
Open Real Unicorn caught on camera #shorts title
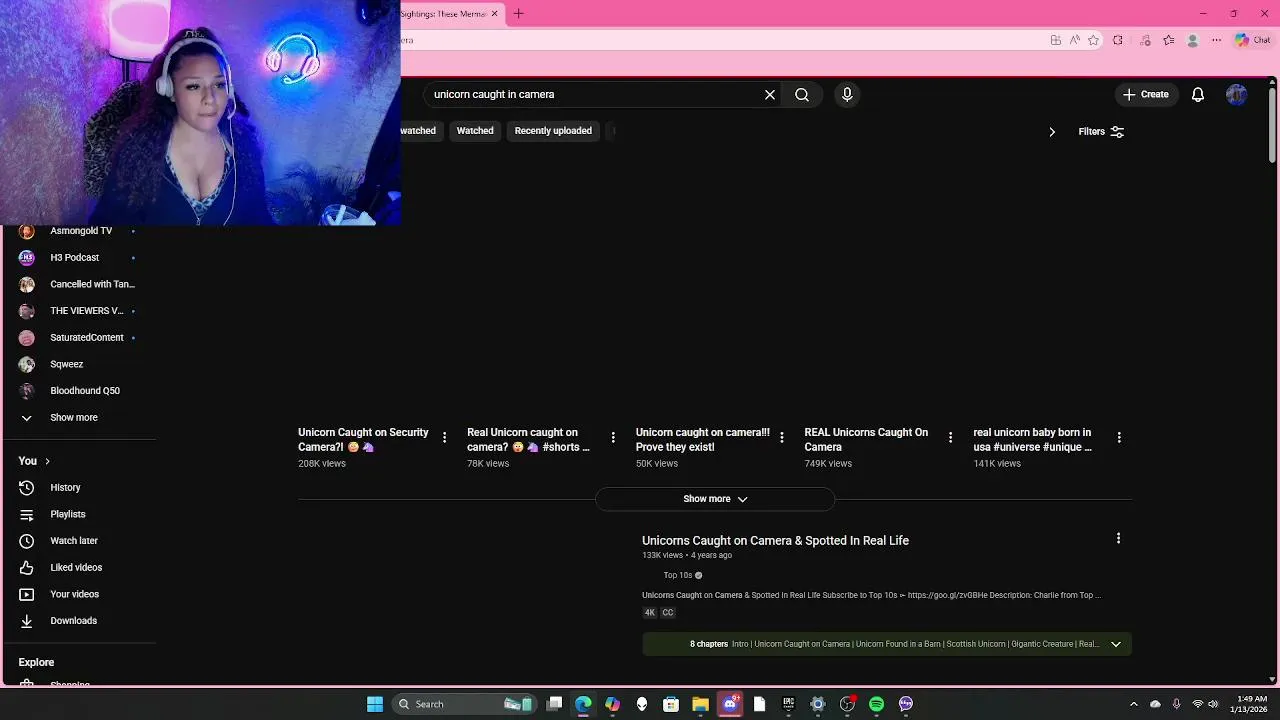(x=528, y=440)
